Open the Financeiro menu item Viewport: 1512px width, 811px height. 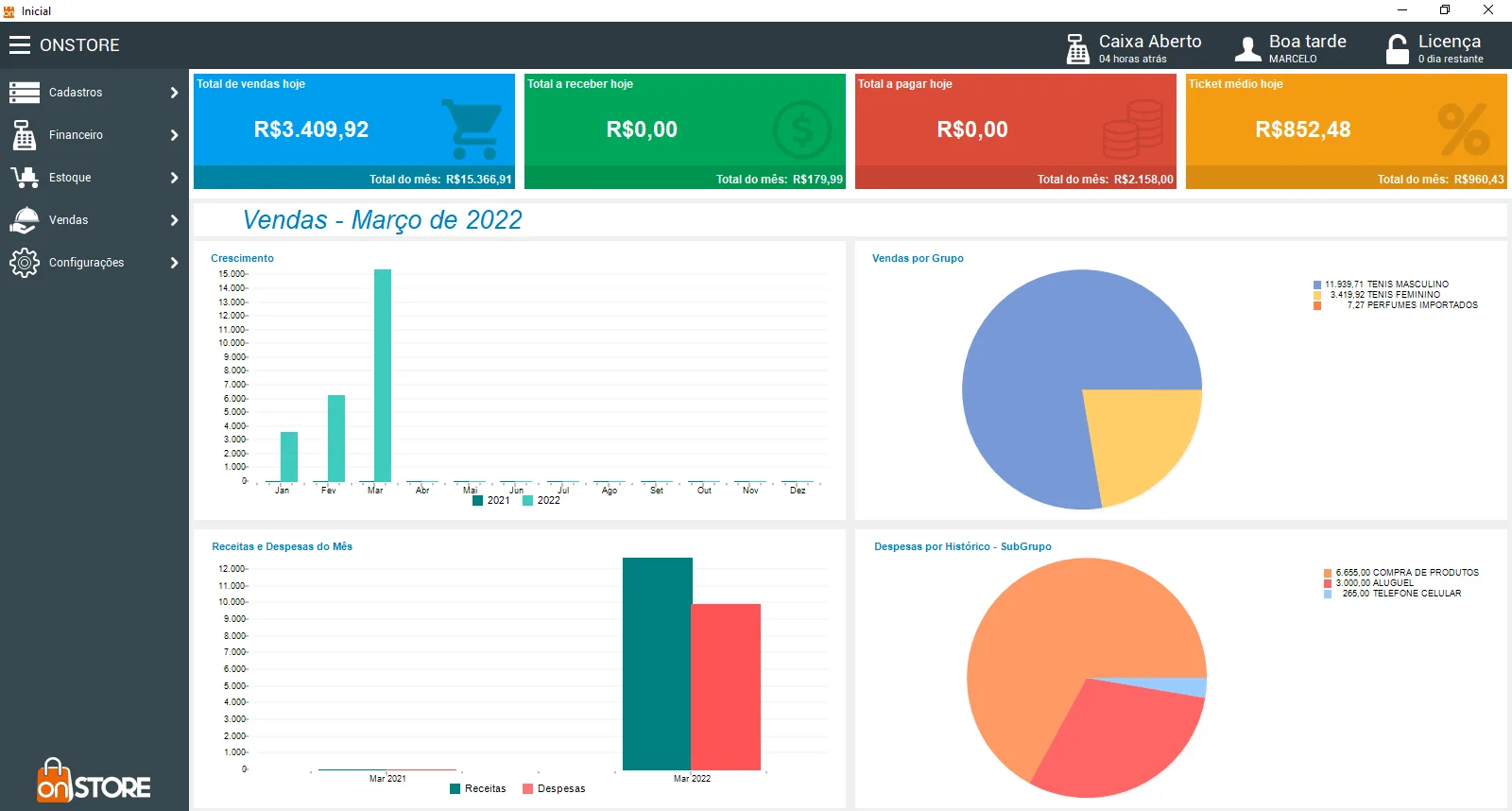pyautogui.click(x=94, y=135)
